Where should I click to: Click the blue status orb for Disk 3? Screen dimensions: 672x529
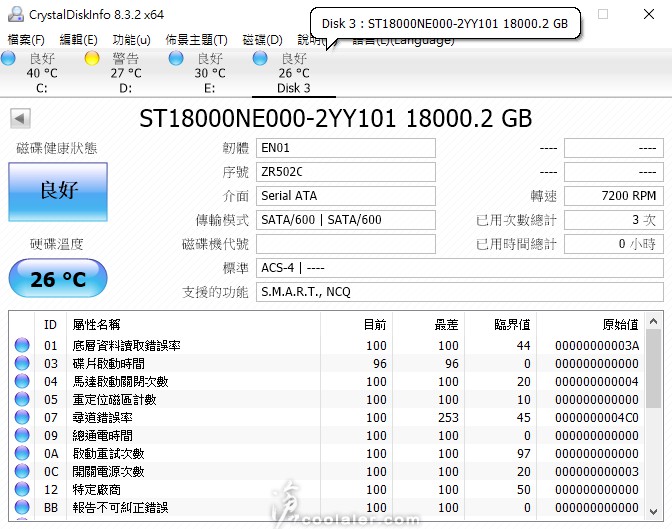pos(260,58)
